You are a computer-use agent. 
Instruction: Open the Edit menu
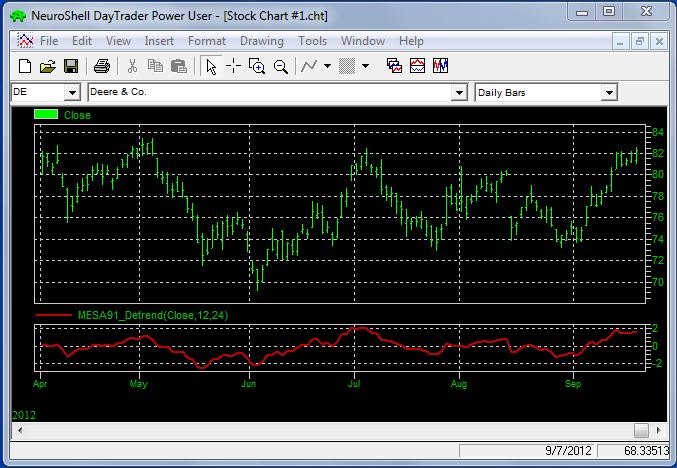tap(82, 41)
